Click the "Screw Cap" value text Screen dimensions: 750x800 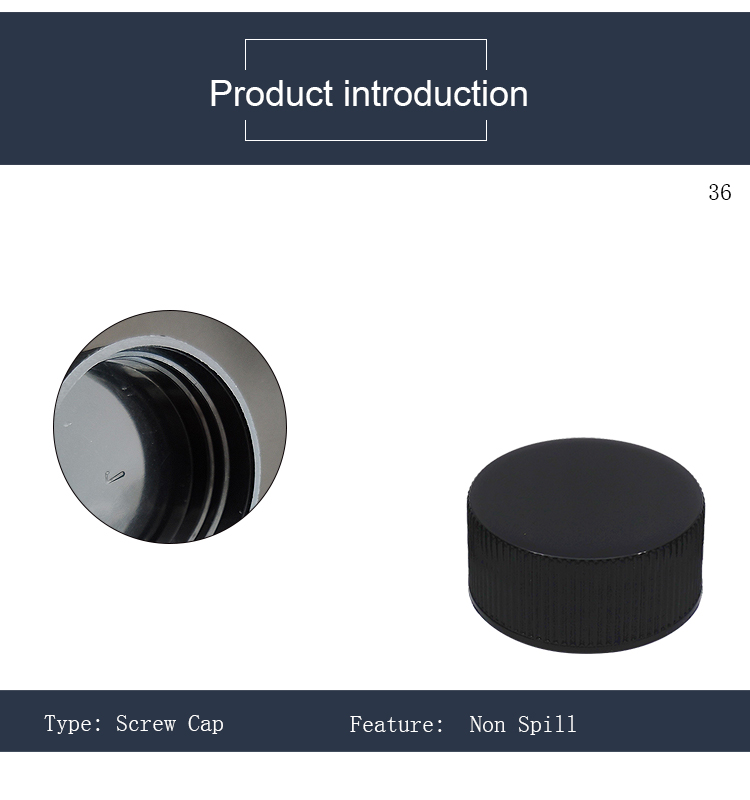pyautogui.click(x=169, y=724)
